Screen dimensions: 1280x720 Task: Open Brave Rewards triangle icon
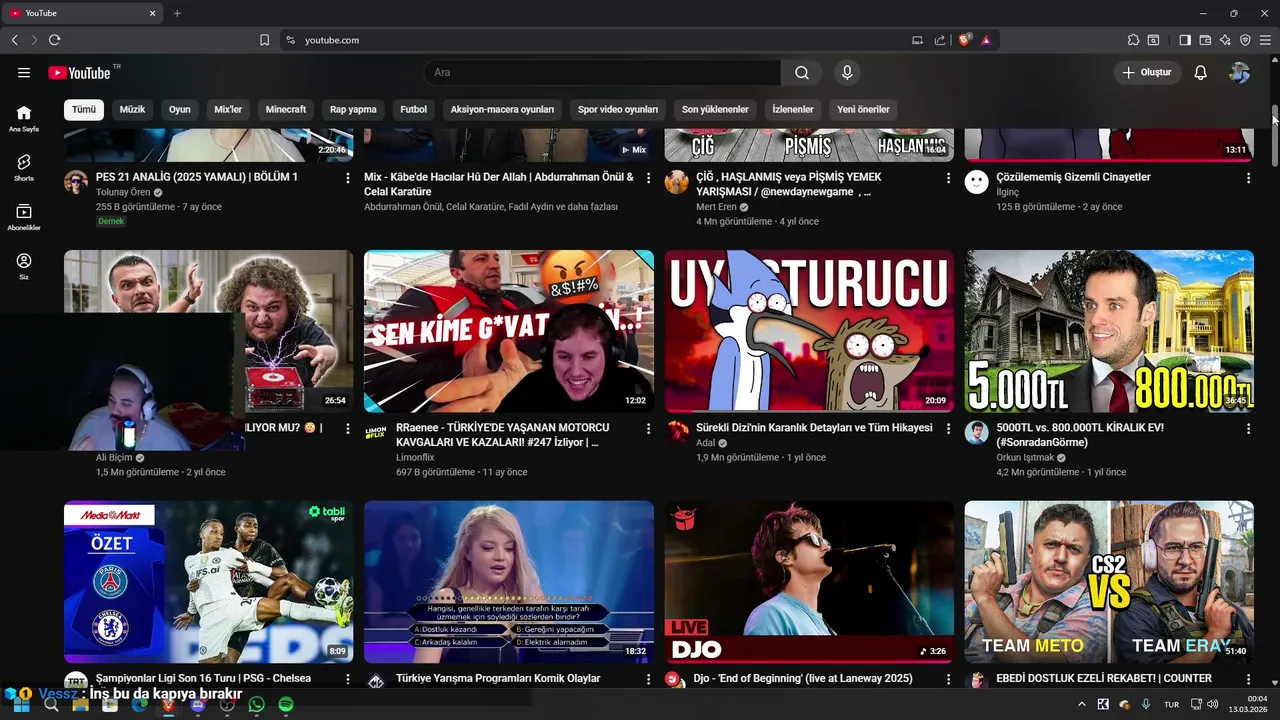click(986, 40)
